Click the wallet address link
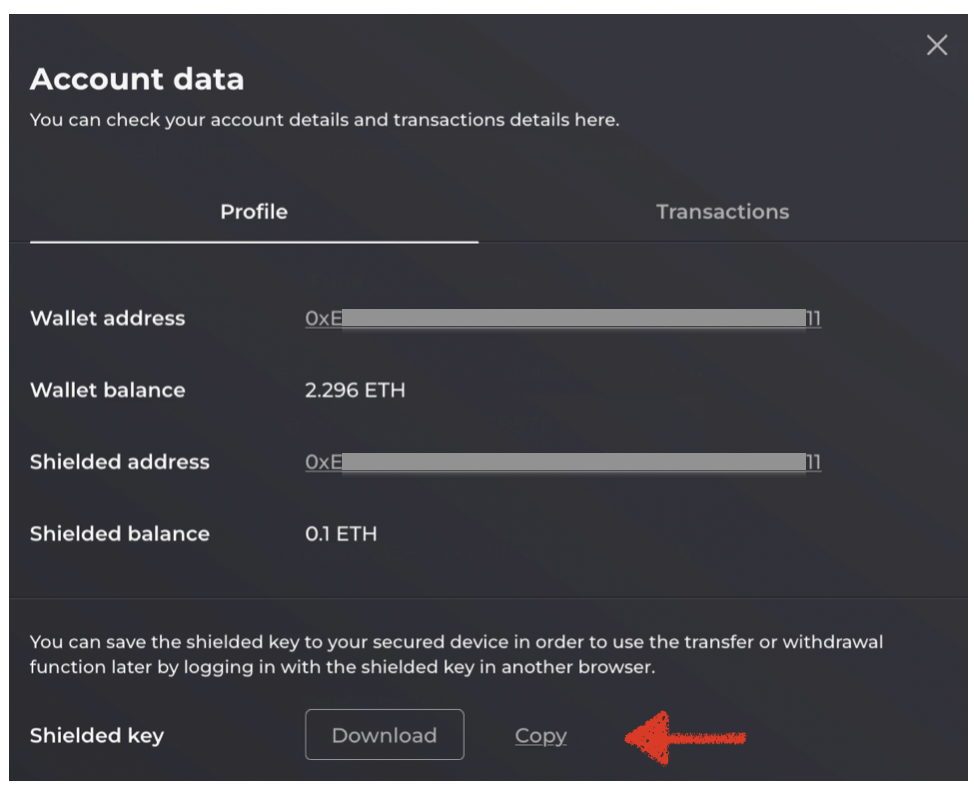Viewport: 974px width, 794px height. tap(562, 318)
